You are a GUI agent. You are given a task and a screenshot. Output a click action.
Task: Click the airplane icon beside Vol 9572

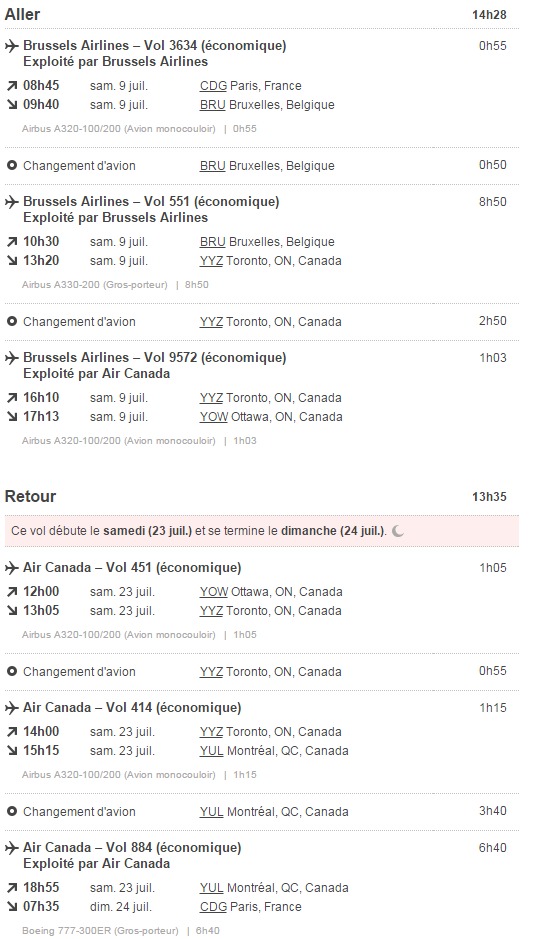pos(12,358)
